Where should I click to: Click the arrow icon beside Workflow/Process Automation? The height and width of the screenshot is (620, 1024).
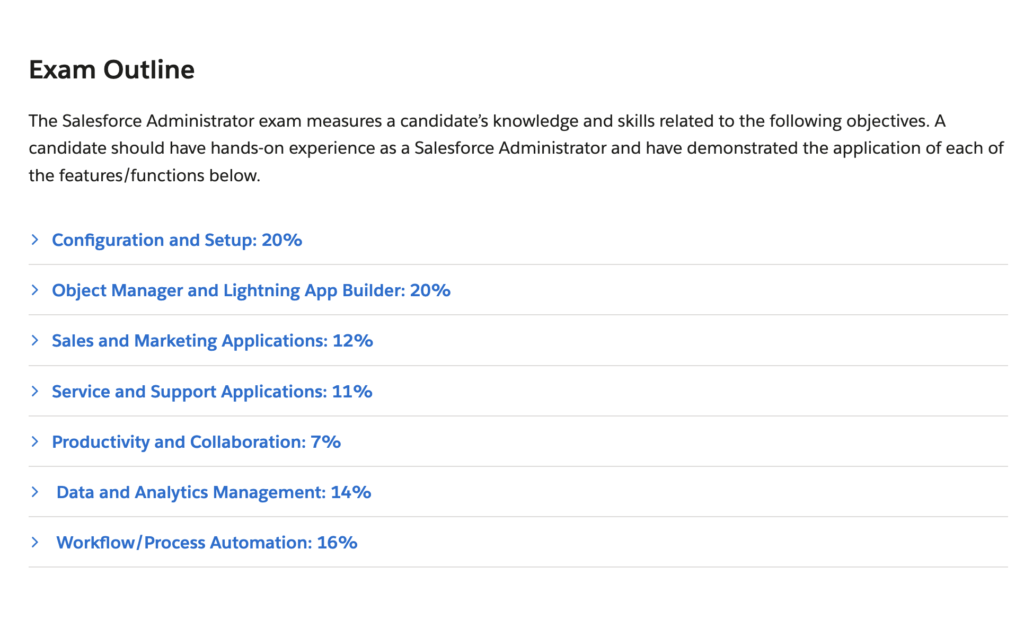coord(35,542)
